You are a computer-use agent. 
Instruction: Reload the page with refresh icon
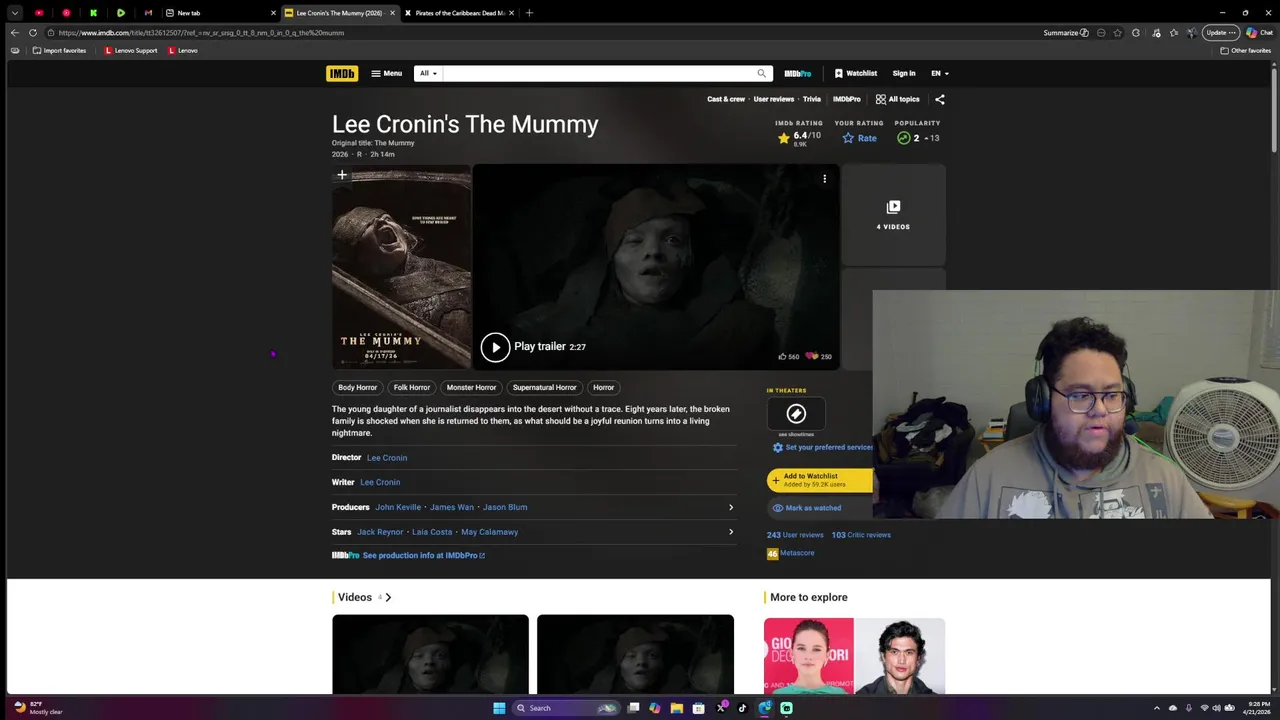coord(33,33)
